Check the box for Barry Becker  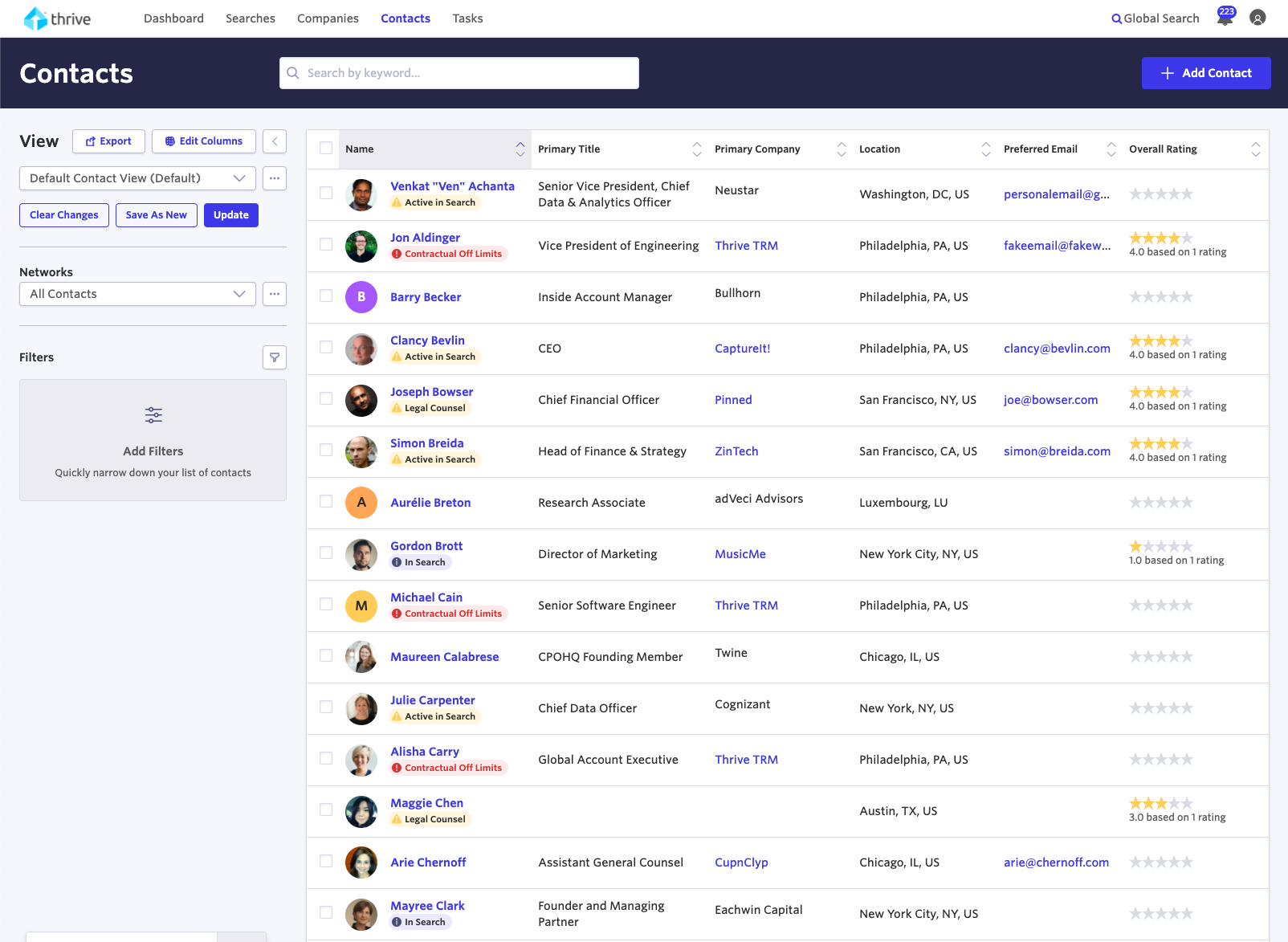point(326,296)
